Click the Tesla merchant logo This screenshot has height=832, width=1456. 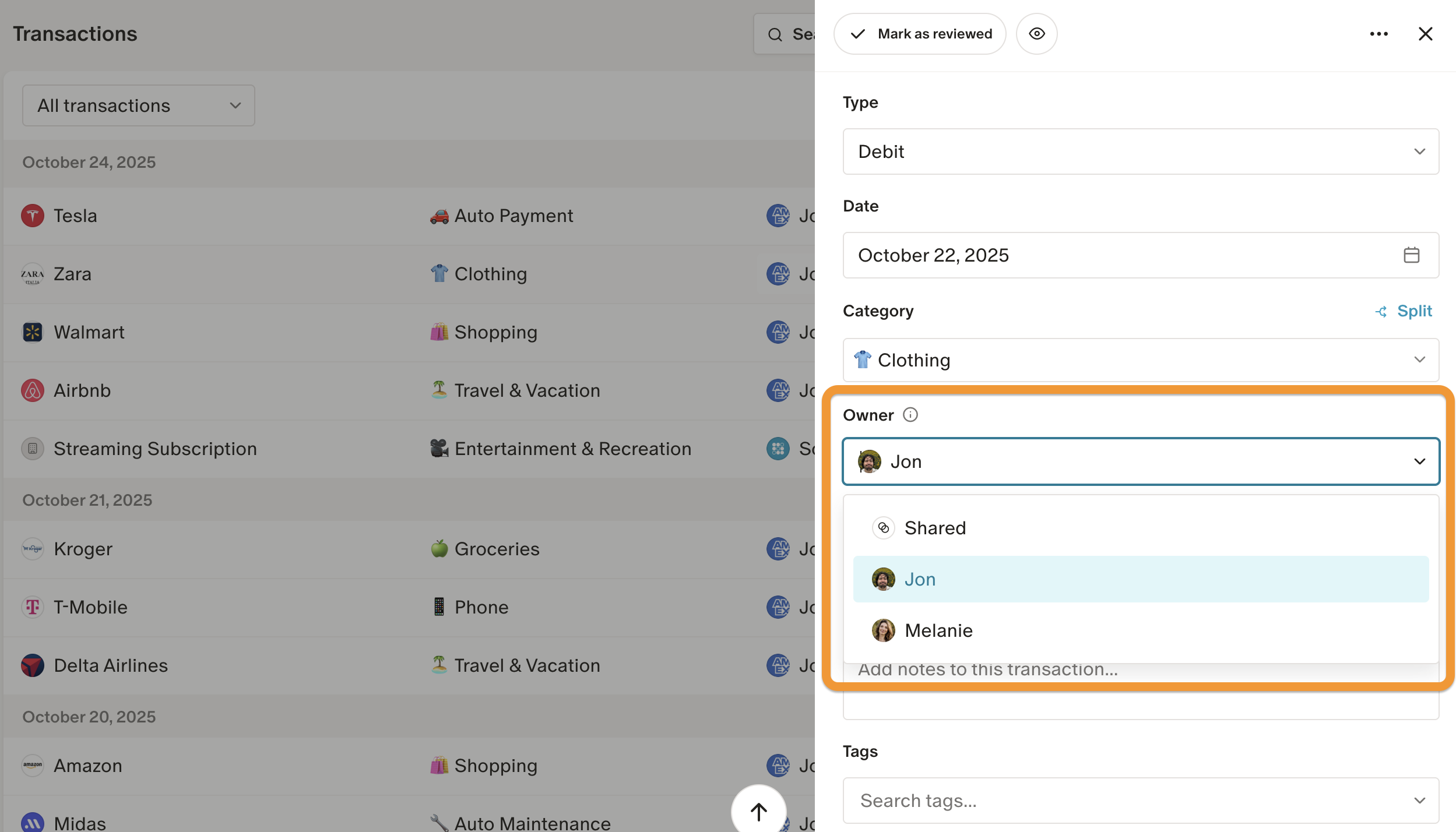pos(33,216)
